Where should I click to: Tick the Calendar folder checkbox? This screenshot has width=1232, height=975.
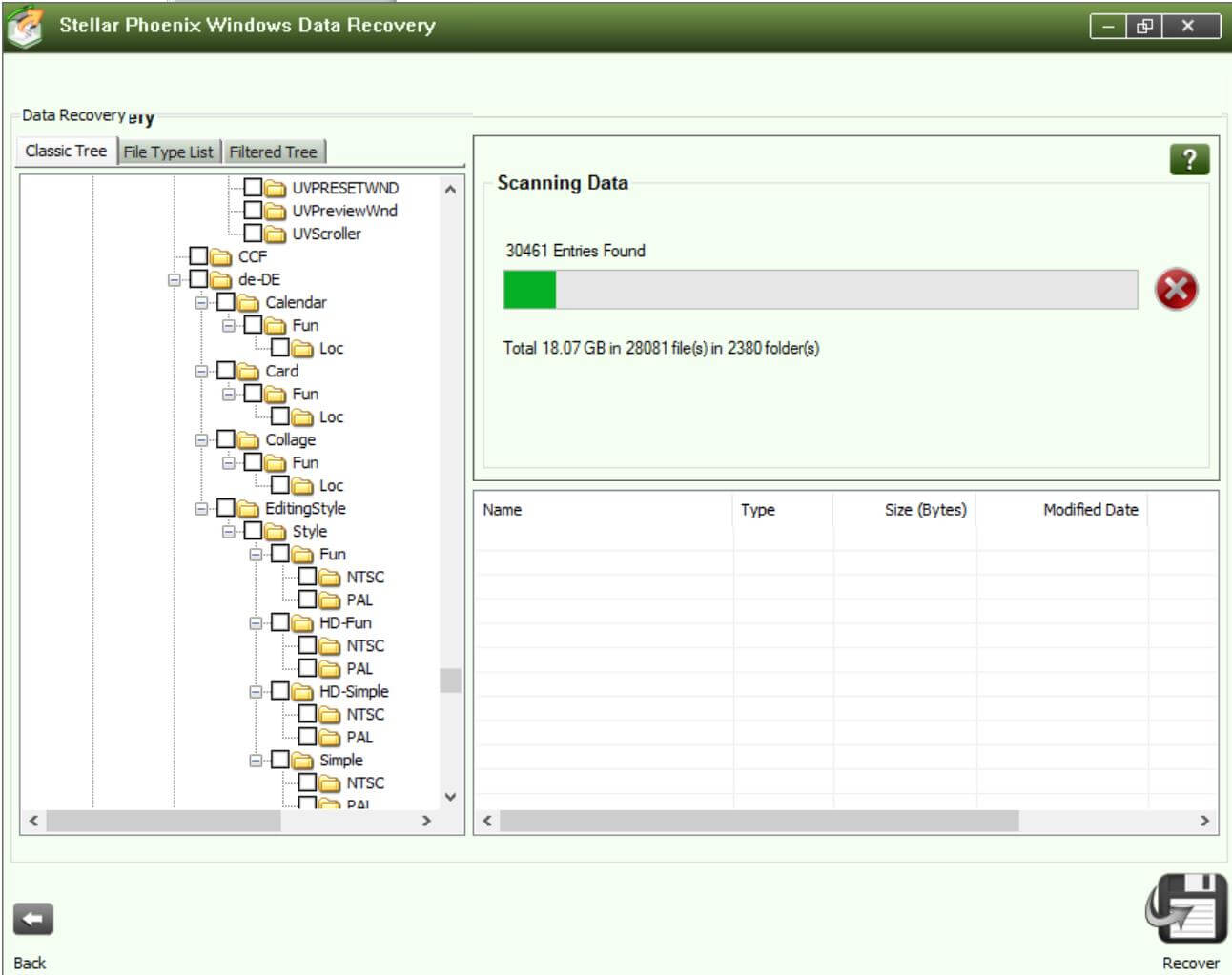[225, 302]
